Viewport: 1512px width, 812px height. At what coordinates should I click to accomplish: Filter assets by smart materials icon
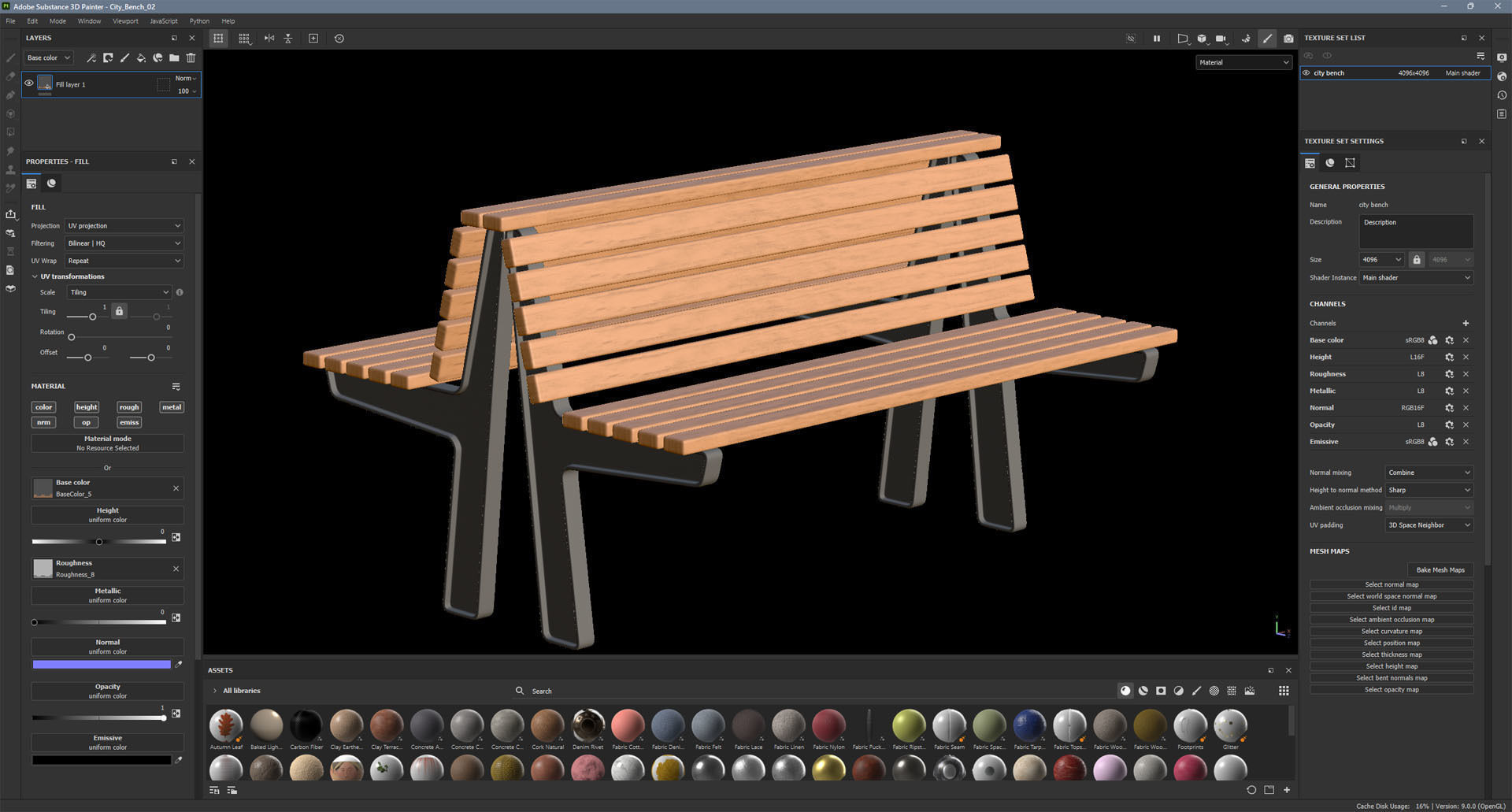tap(1143, 691)
